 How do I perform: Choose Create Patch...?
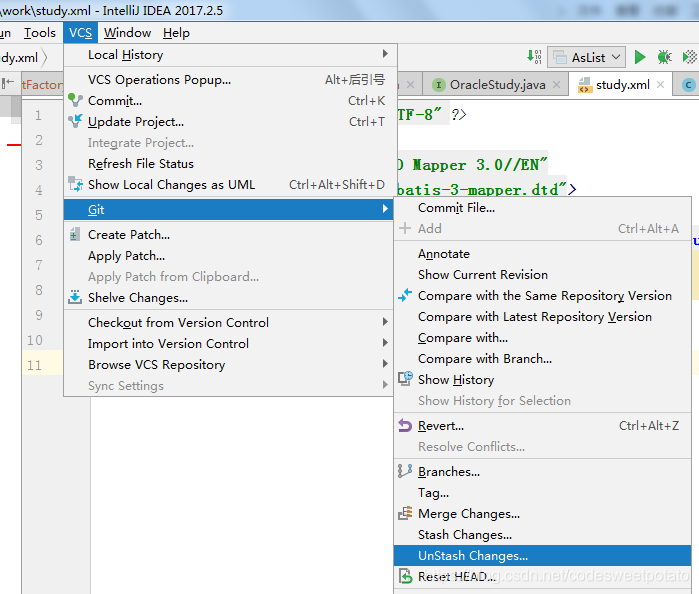230,235
